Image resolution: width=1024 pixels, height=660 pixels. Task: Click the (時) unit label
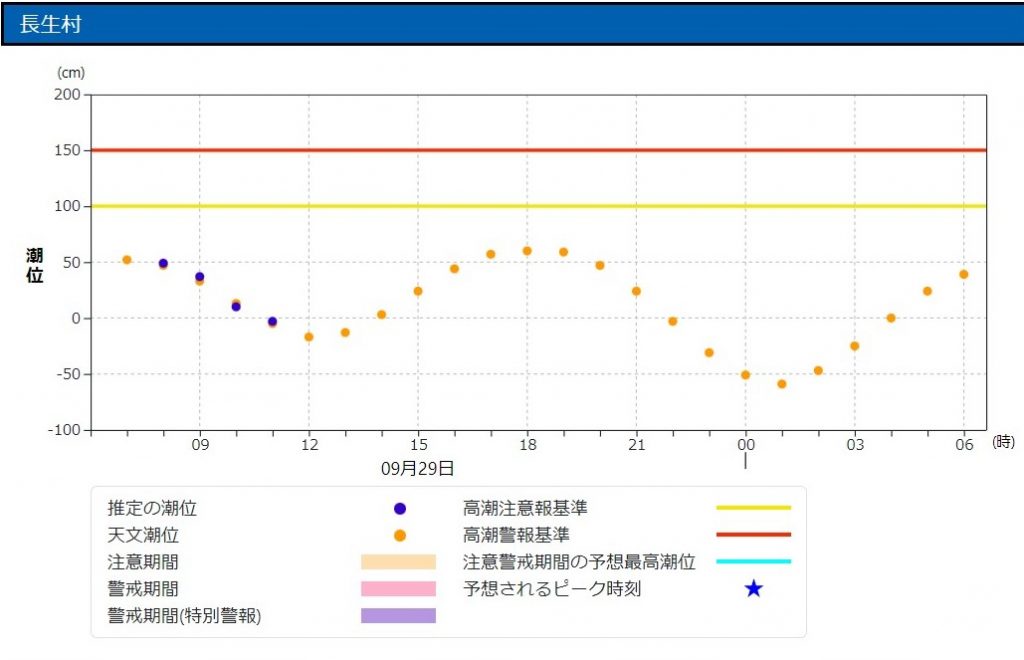[x=1003, y=442]
